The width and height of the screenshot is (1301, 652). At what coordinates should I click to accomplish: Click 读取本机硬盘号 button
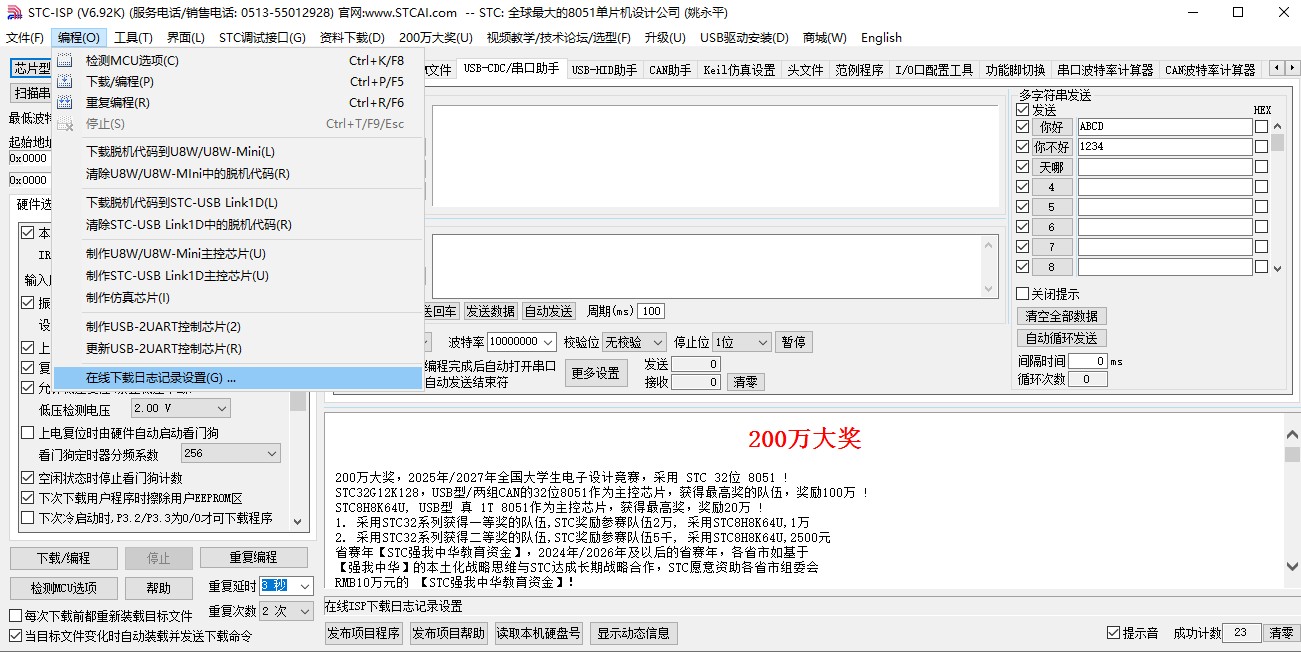(538, 633)
